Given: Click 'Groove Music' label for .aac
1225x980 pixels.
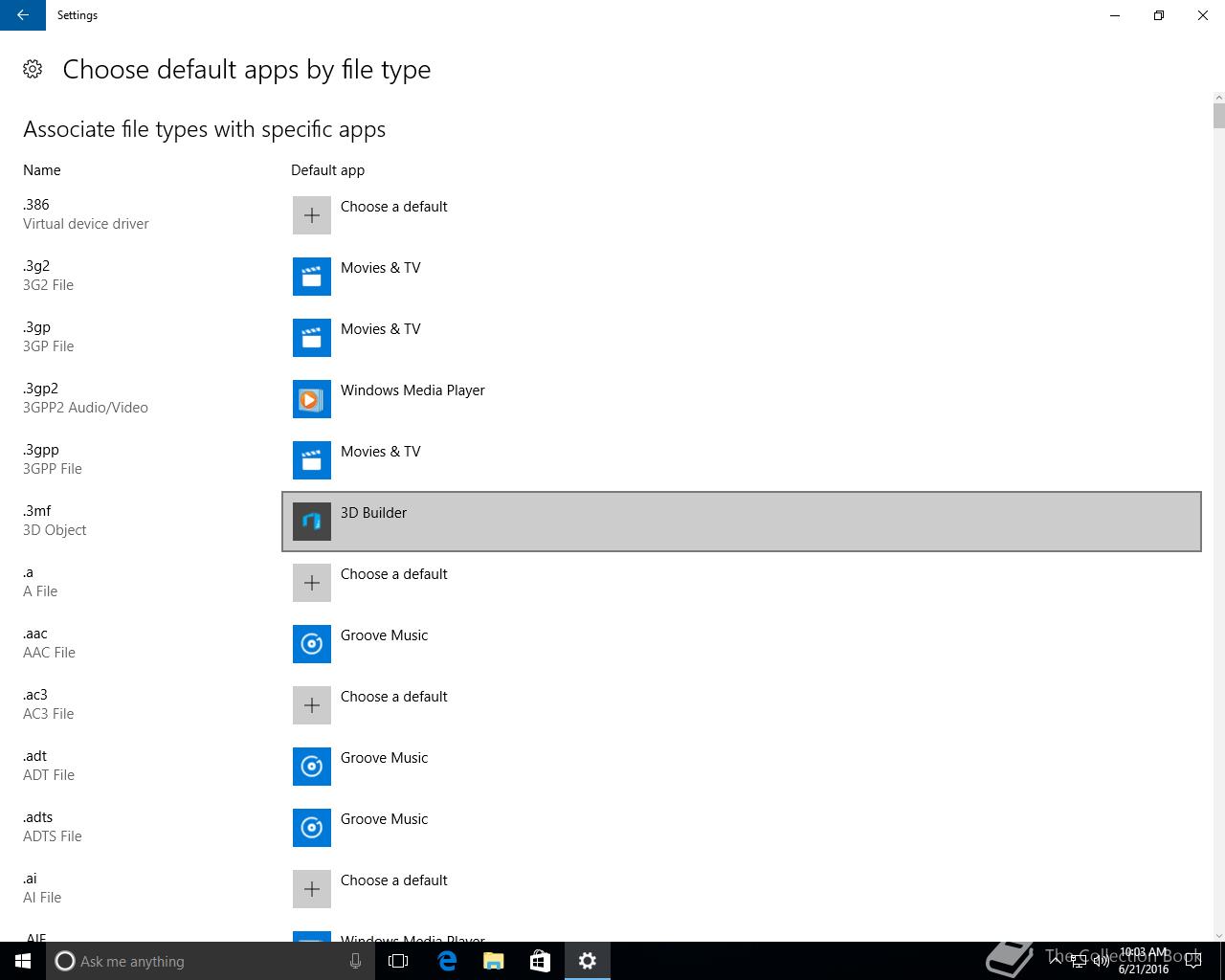Looking at the screenshot, I should [385, 635].
